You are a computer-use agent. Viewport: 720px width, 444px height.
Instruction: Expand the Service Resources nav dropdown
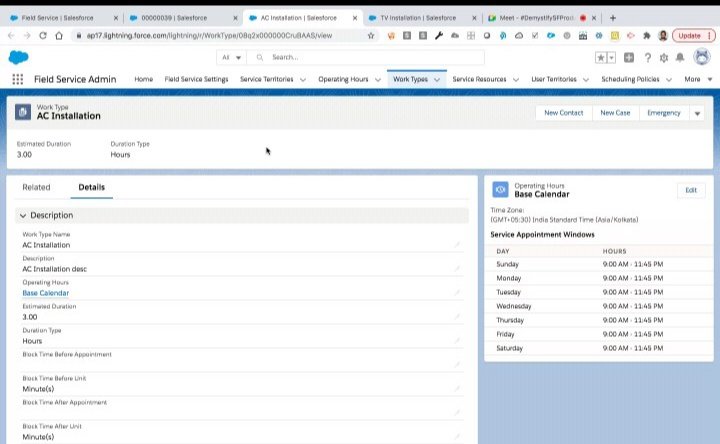pos(516,79)
